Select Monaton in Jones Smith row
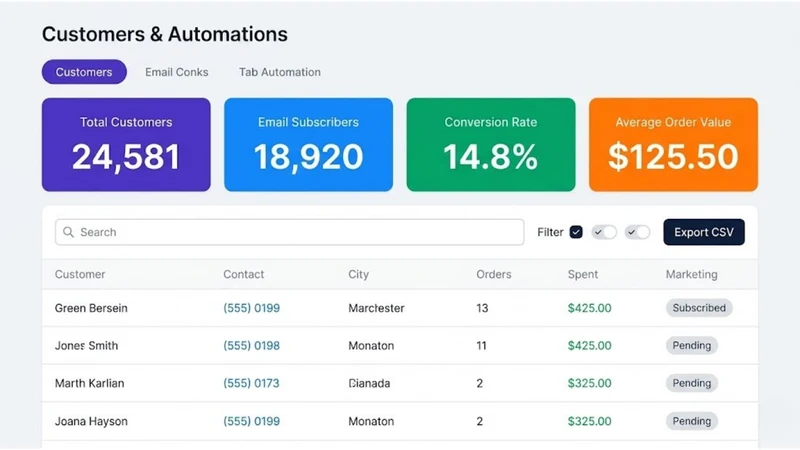The height and width of the screenshot is (450, 800). point(371,345)
